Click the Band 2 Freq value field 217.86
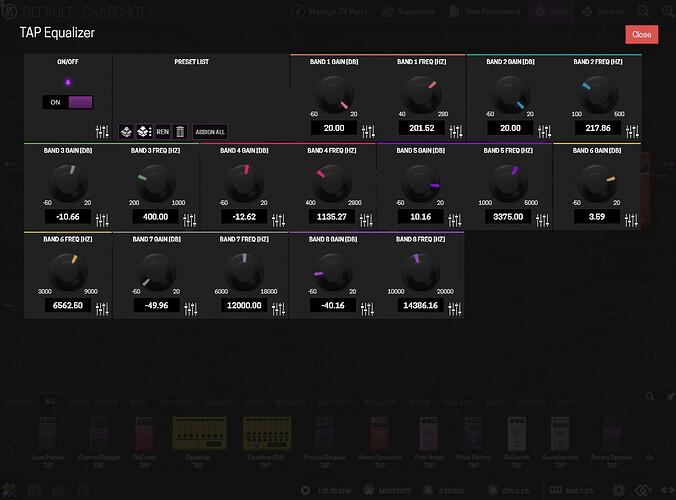 [598, 128]
